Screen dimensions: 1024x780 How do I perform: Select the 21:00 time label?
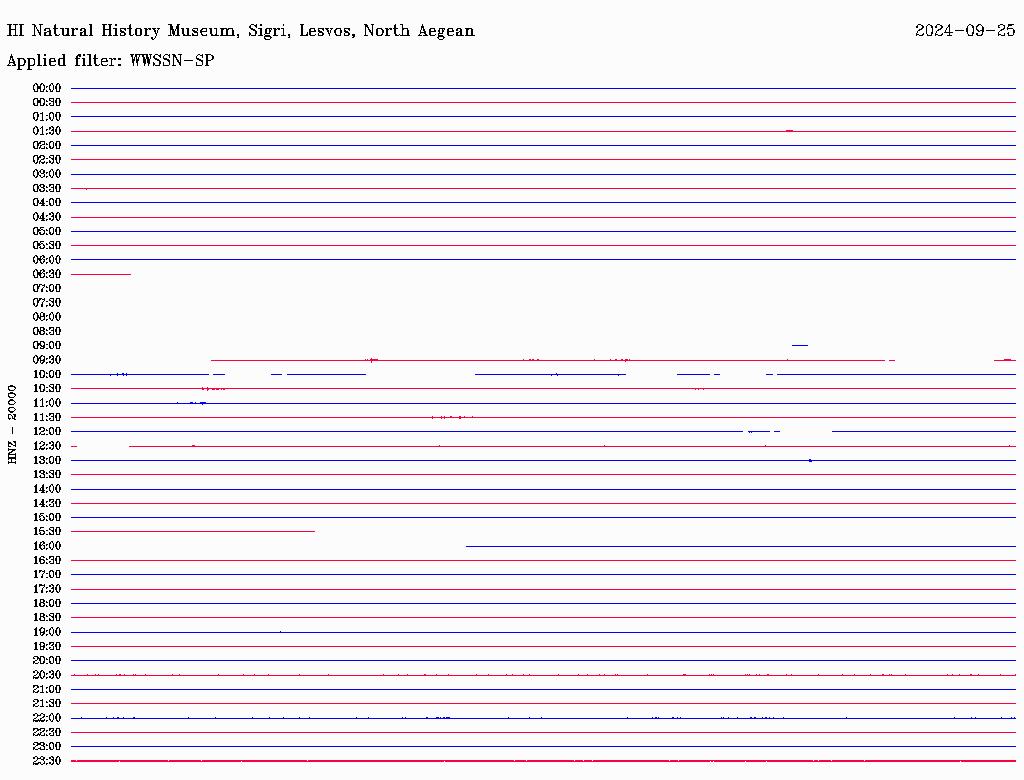(x=47, y=689)
